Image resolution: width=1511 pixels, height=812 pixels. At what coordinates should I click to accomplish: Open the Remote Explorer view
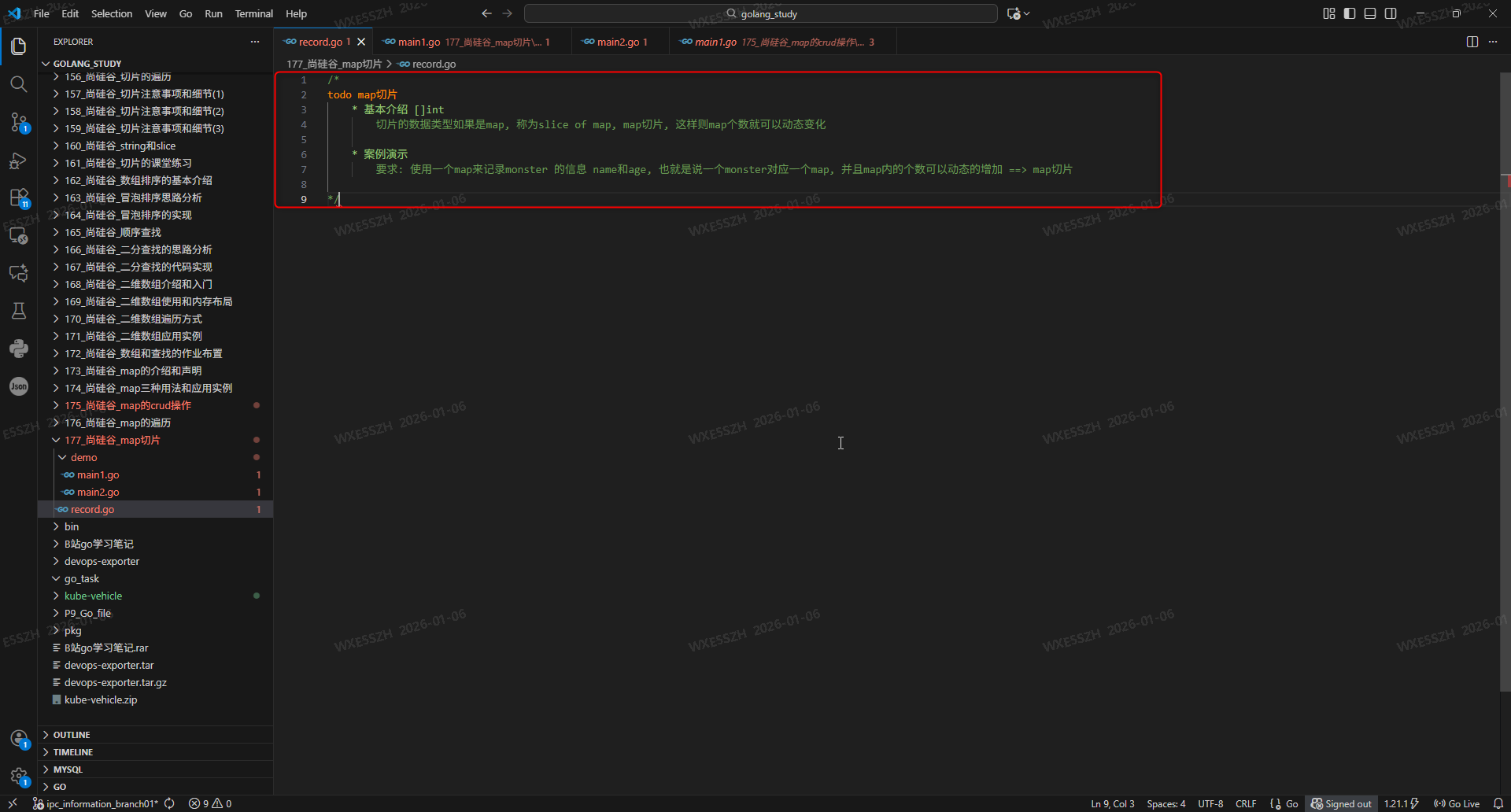click(19, 235)
